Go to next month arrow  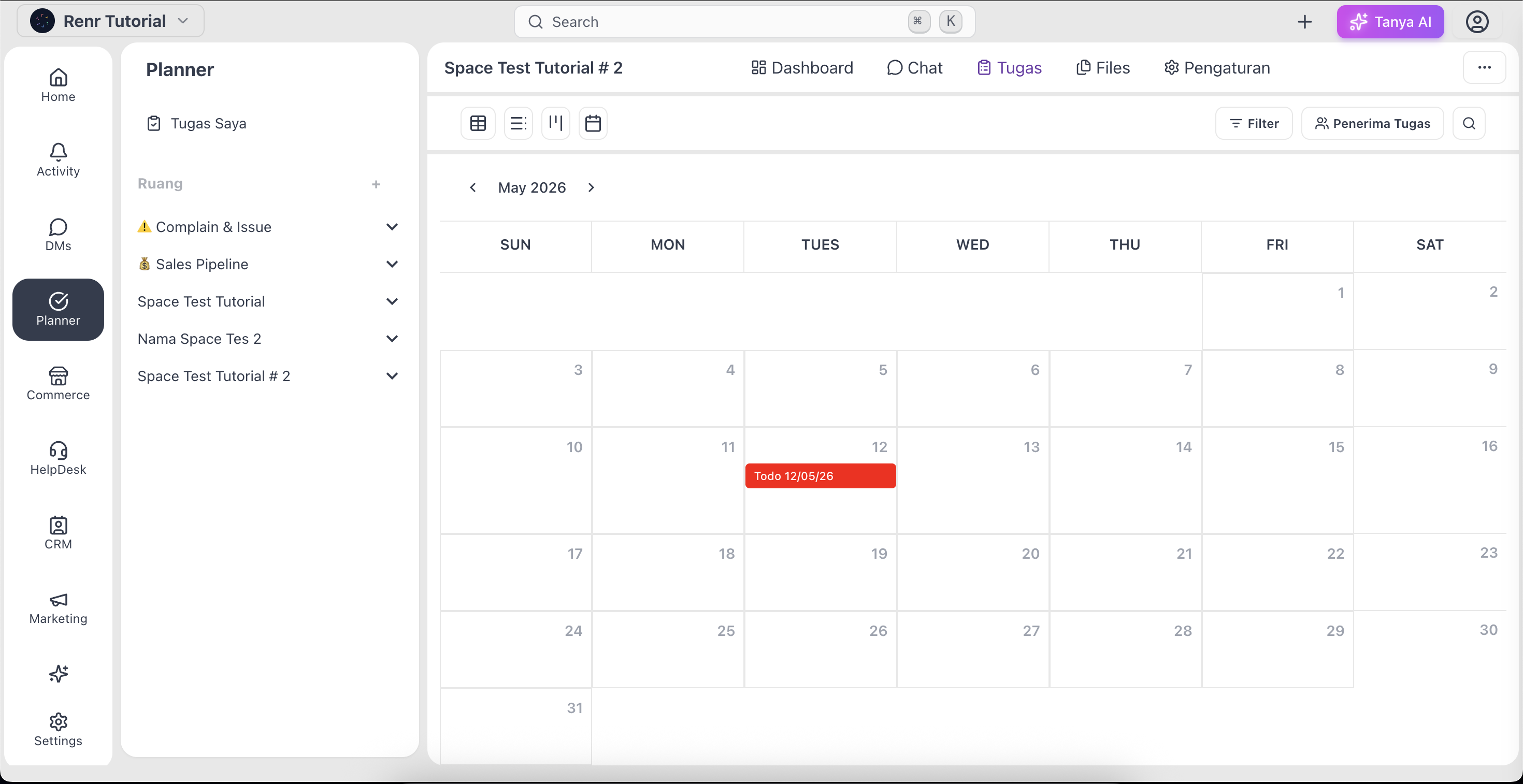coord(591,188)
